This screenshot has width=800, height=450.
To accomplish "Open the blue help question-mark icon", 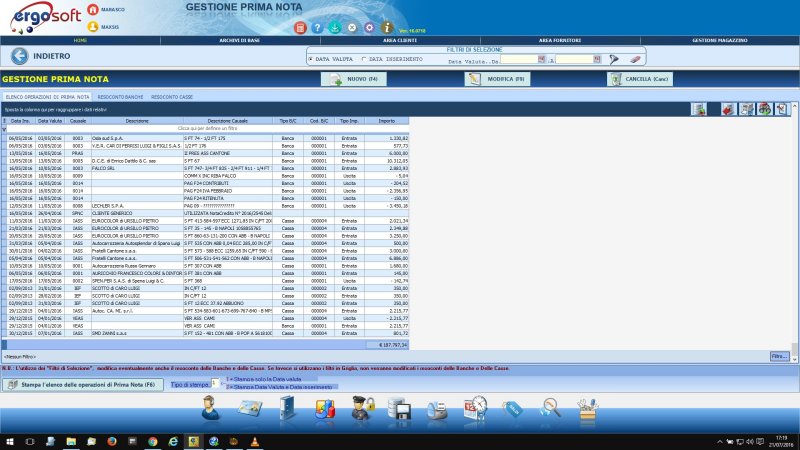I will click(317, 28).
